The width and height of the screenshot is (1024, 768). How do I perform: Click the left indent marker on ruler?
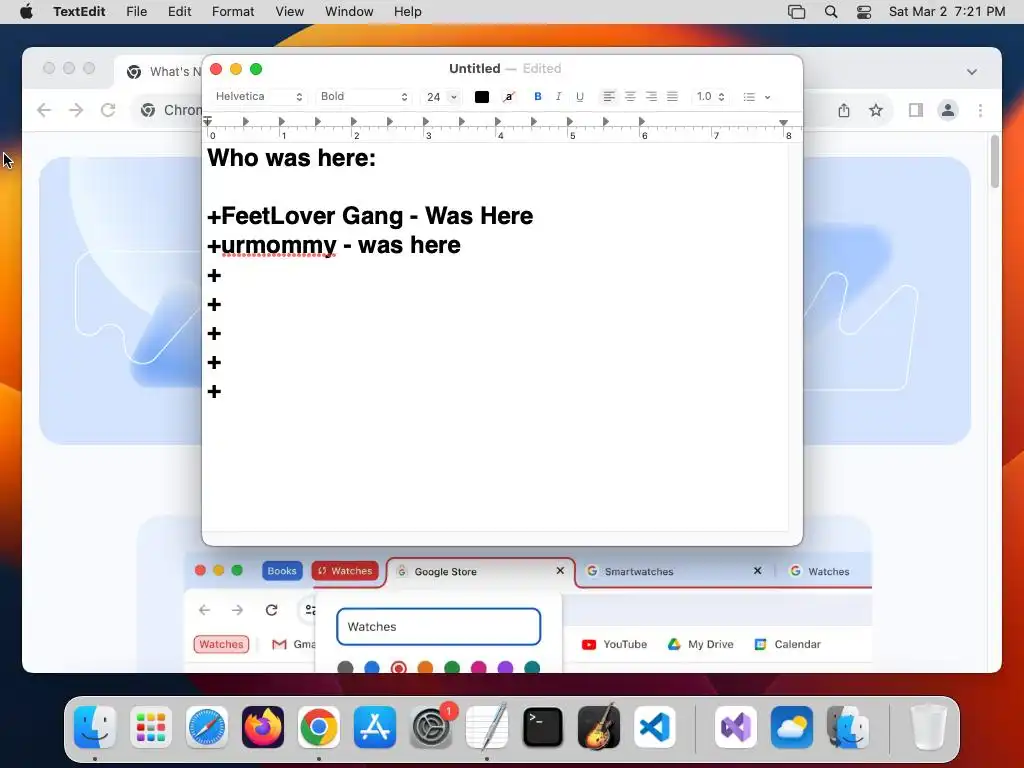point(208,121)
